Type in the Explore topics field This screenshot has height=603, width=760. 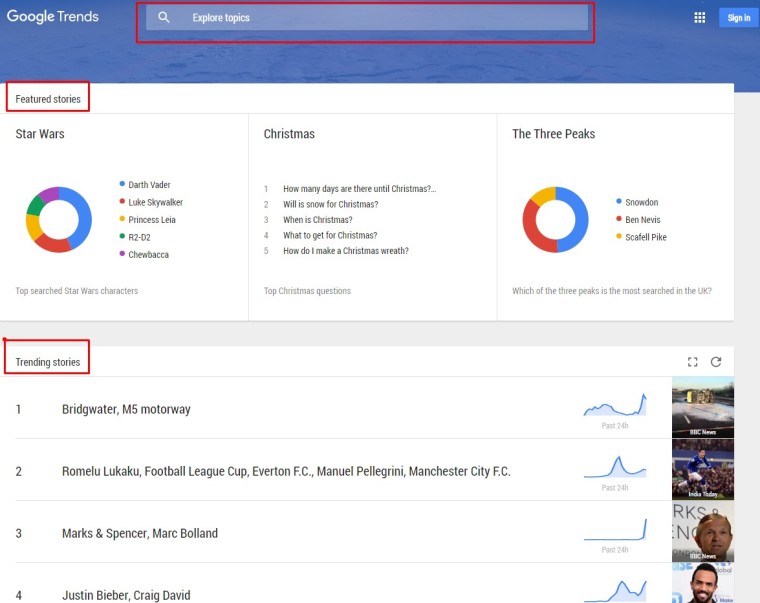380,18
